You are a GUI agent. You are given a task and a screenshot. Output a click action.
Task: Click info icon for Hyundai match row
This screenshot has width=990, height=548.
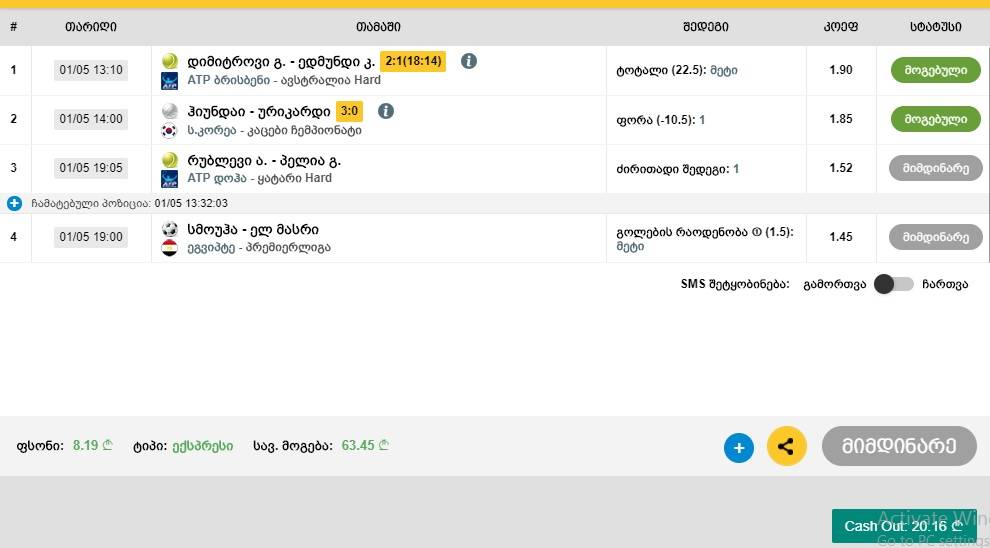386,111
